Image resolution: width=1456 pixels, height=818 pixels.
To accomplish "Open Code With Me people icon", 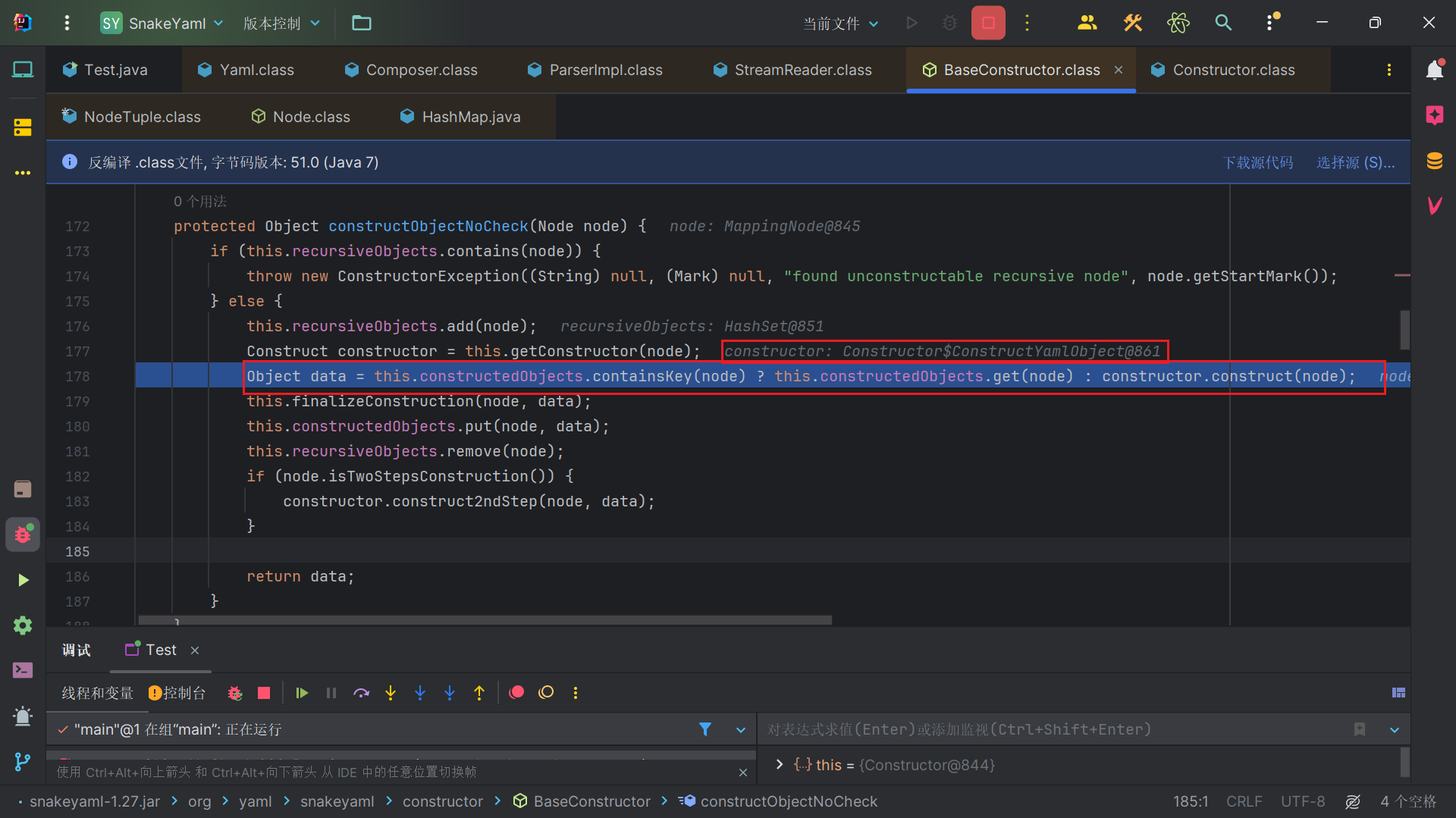I will coord(1087,23).
